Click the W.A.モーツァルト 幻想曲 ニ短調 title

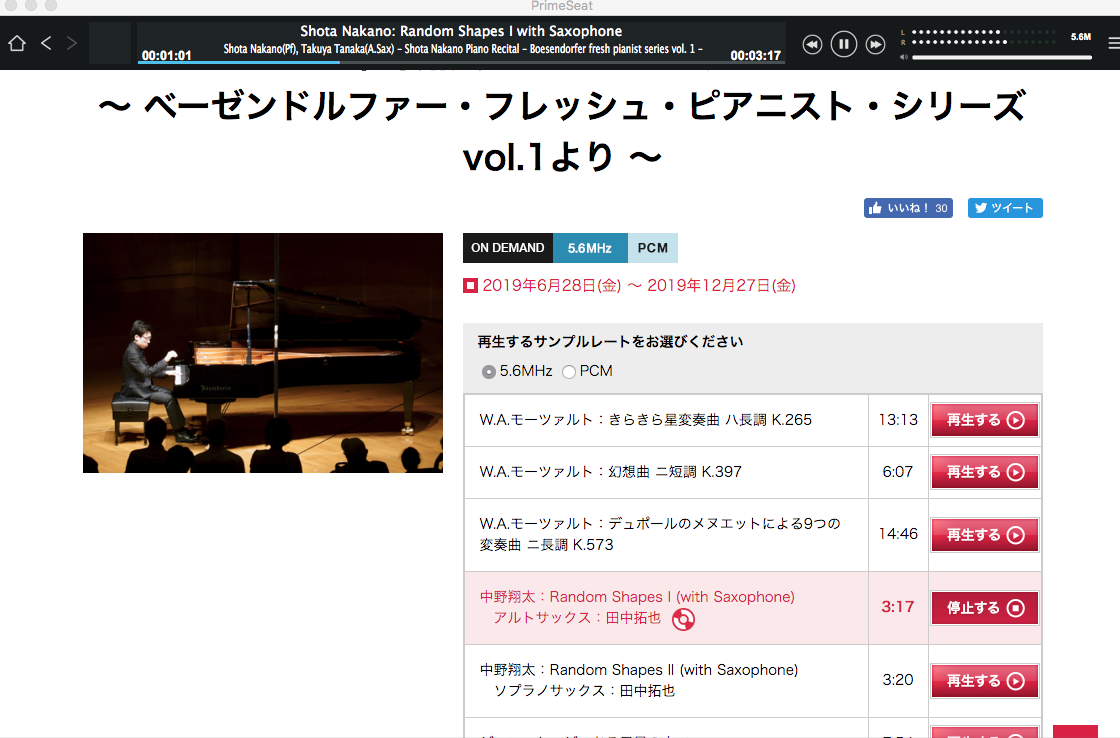click(x=611, y=472)
